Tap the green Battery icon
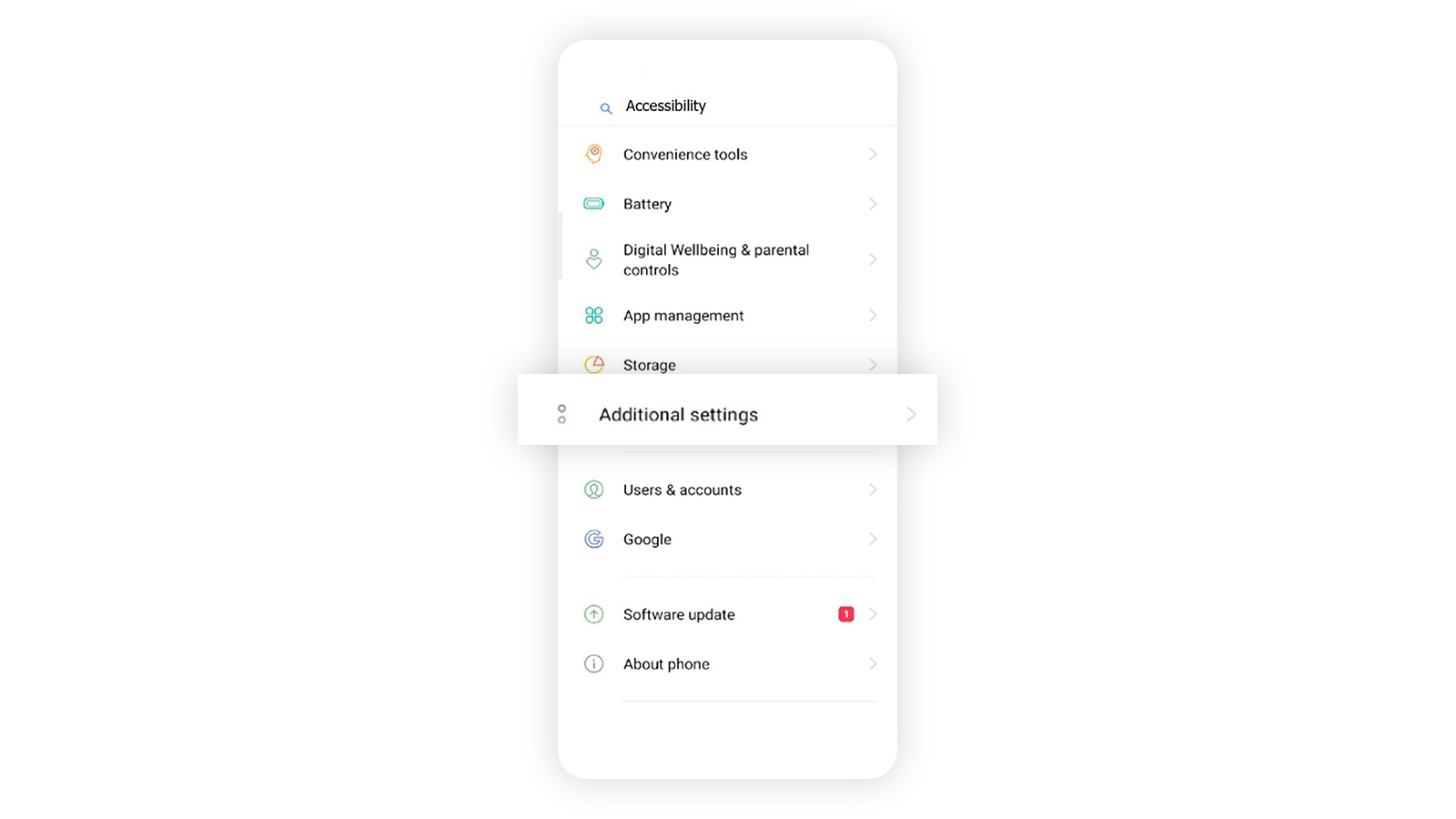This screenshot has width=1456, height=819. point(593,204)
